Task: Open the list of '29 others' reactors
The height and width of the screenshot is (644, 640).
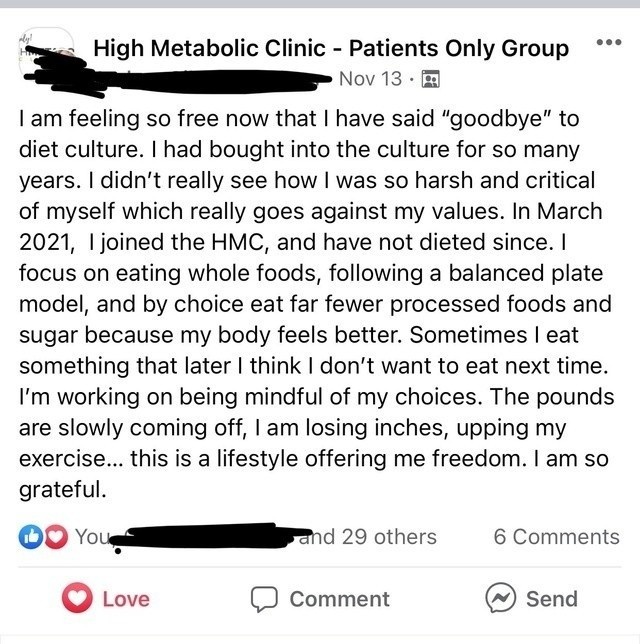Action: point(389,536)
